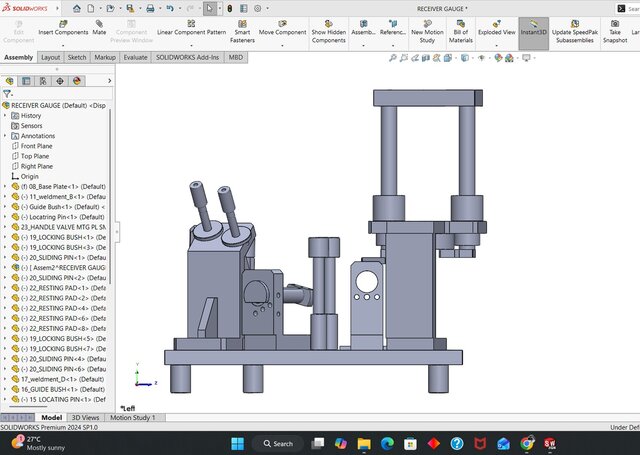Viewport: 640px width, 455px height.
Task: Open the Save dropdown arrow
Action: click(x=140, y=8)
